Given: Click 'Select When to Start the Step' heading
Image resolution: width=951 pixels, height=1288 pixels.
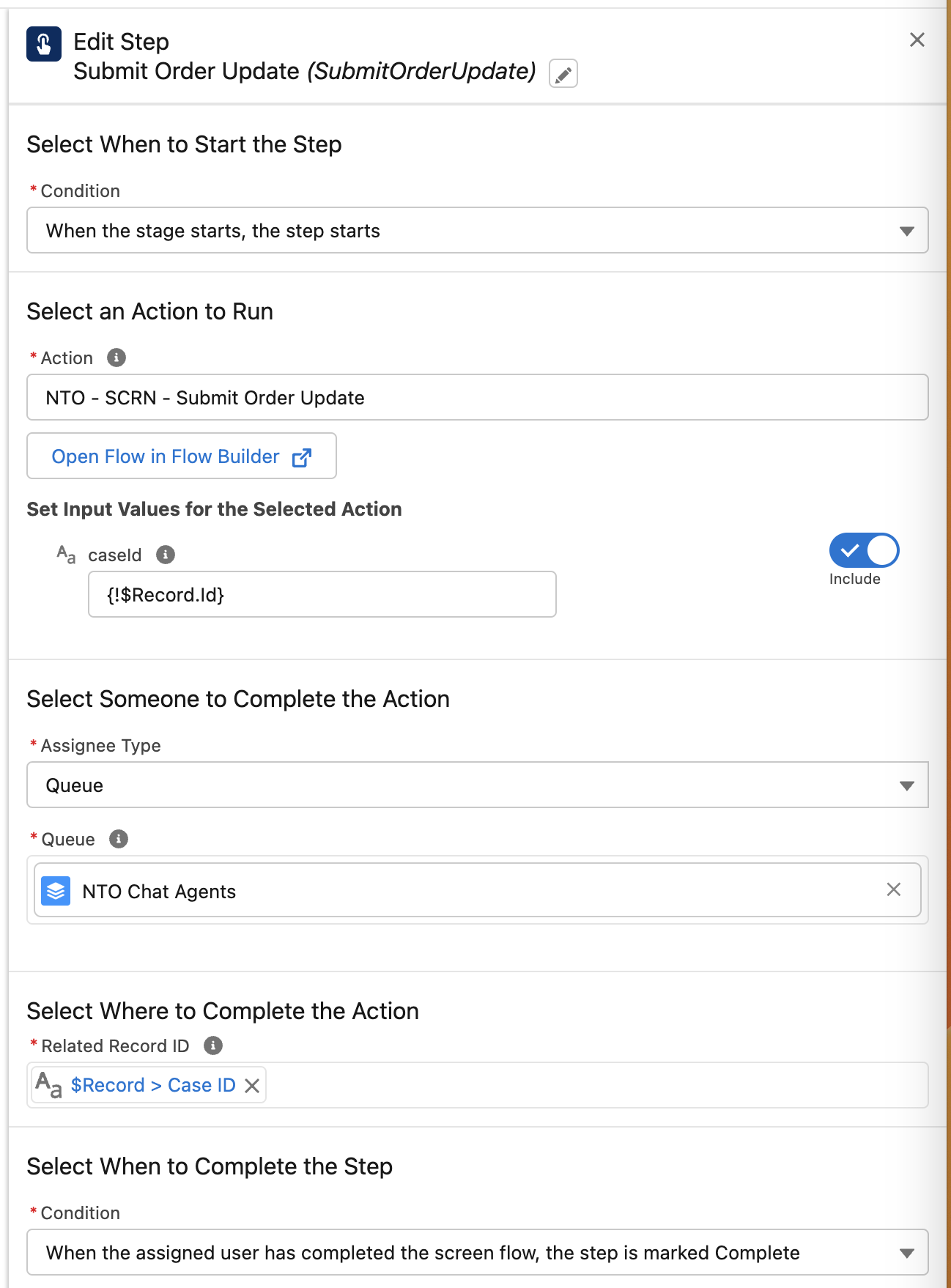Looking at the screenshot, I should point(184,144).
